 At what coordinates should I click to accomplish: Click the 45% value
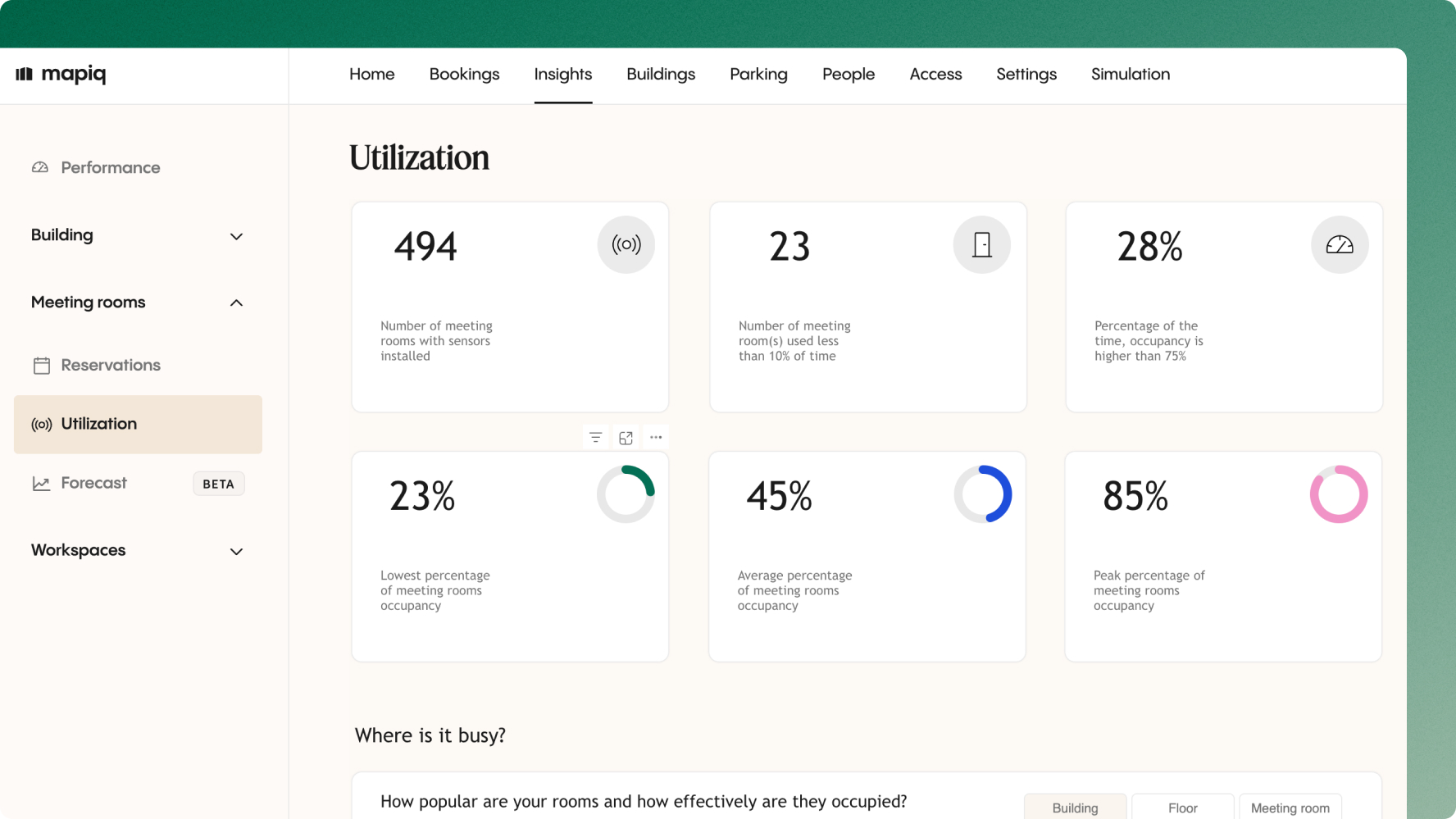point(779,496)
